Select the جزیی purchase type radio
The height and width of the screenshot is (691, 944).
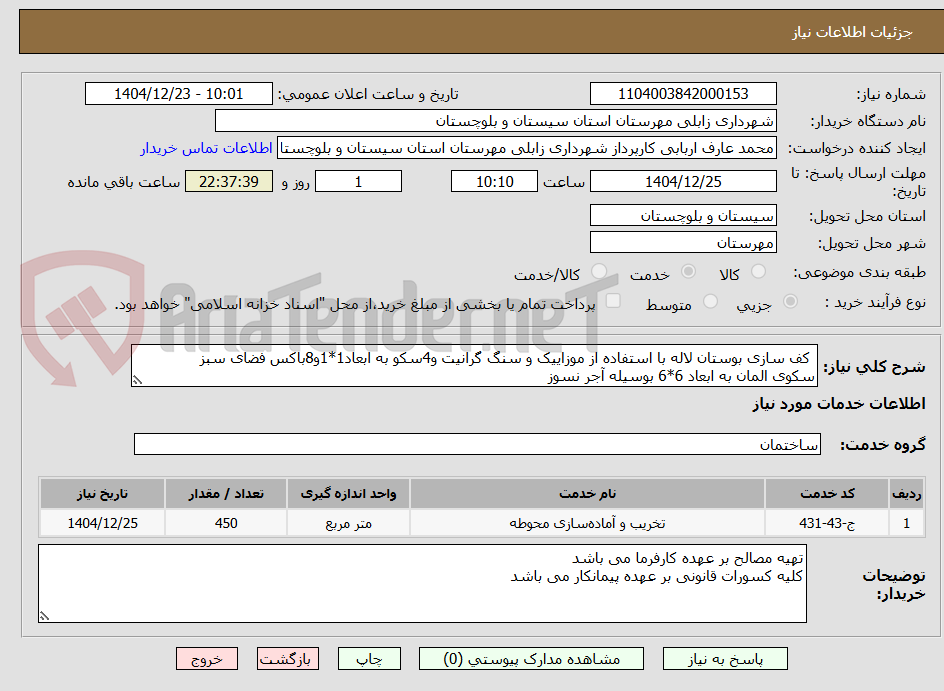click(790, 302)
